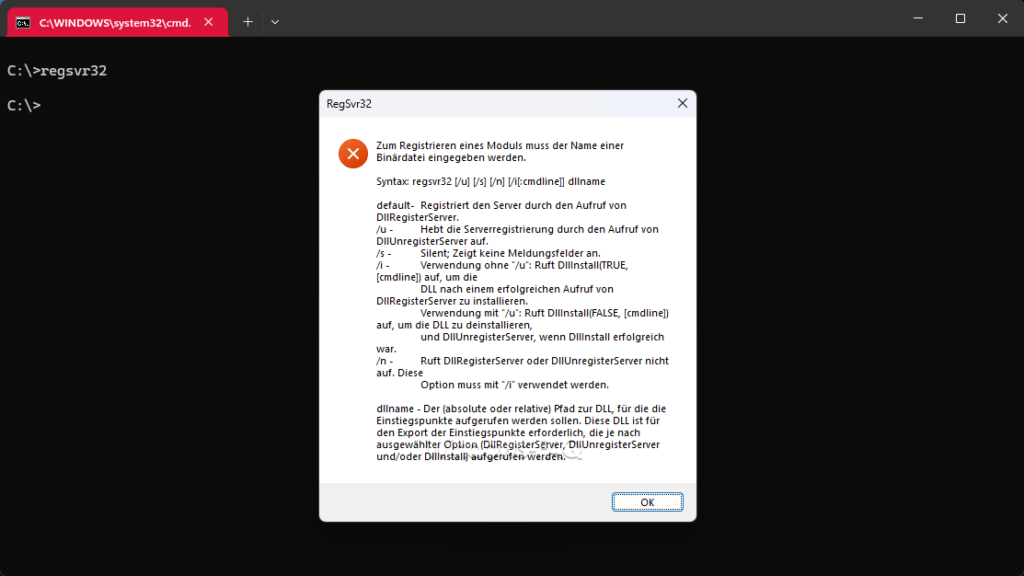1024x576 pixels.
Task: Click the '/s - Silent' option text
Action: (x=488, y=253)
